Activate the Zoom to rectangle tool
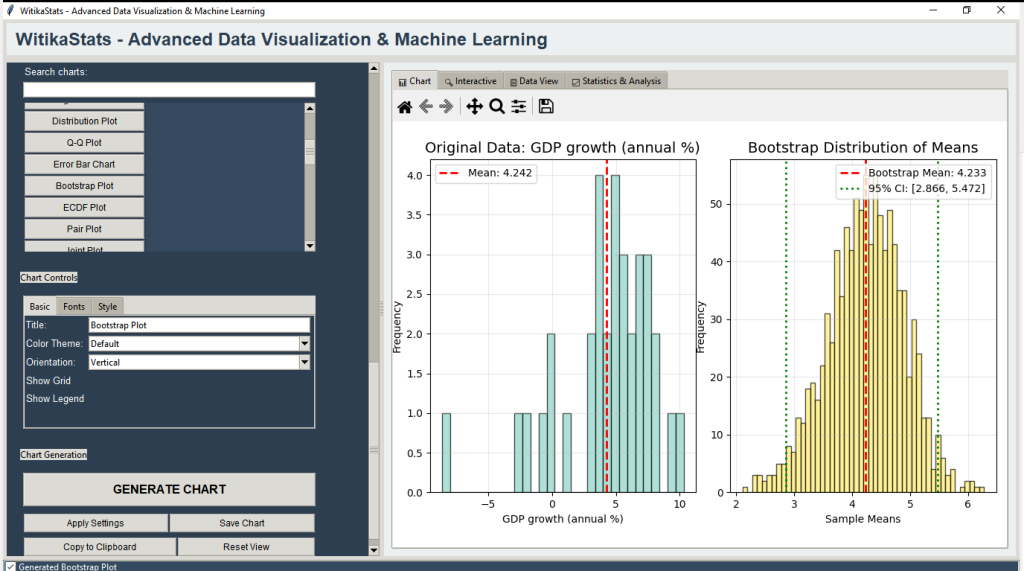1024x571 pixels. click(x=497, y=106)
